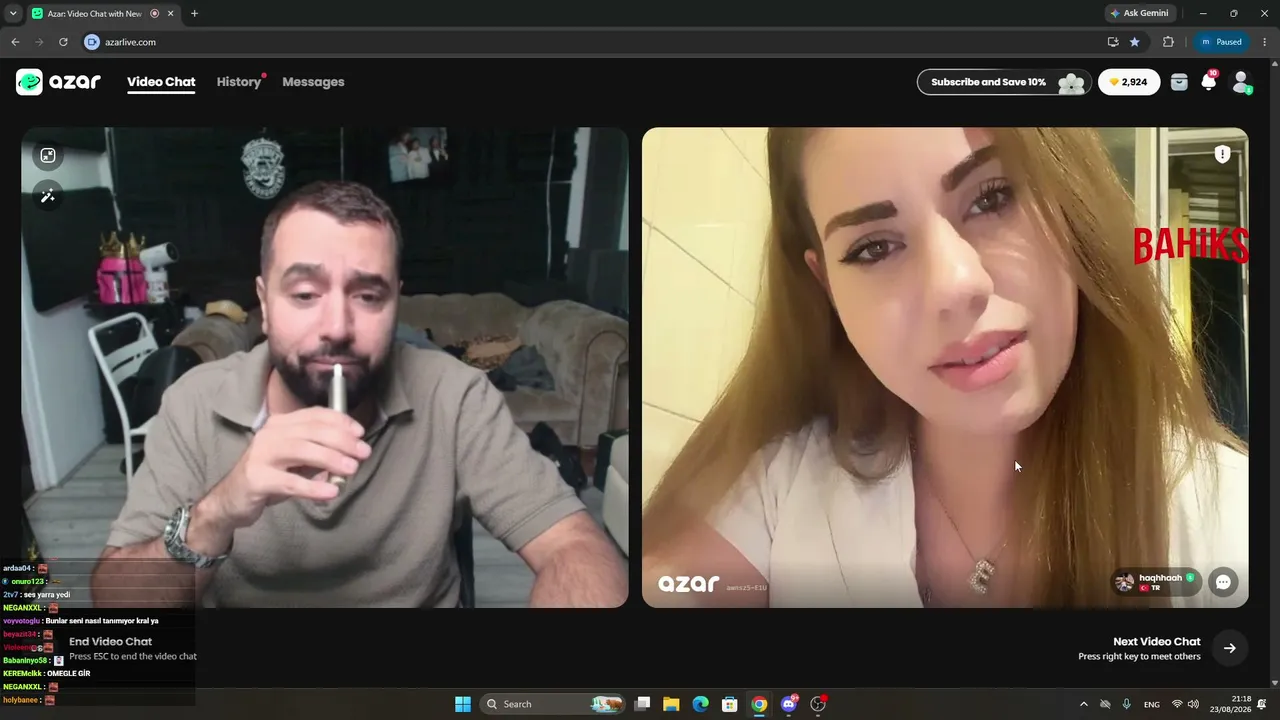The image size is (1280, 720).
Task: Open OBS Studio from the taskbar
Action: click(818, 704)
